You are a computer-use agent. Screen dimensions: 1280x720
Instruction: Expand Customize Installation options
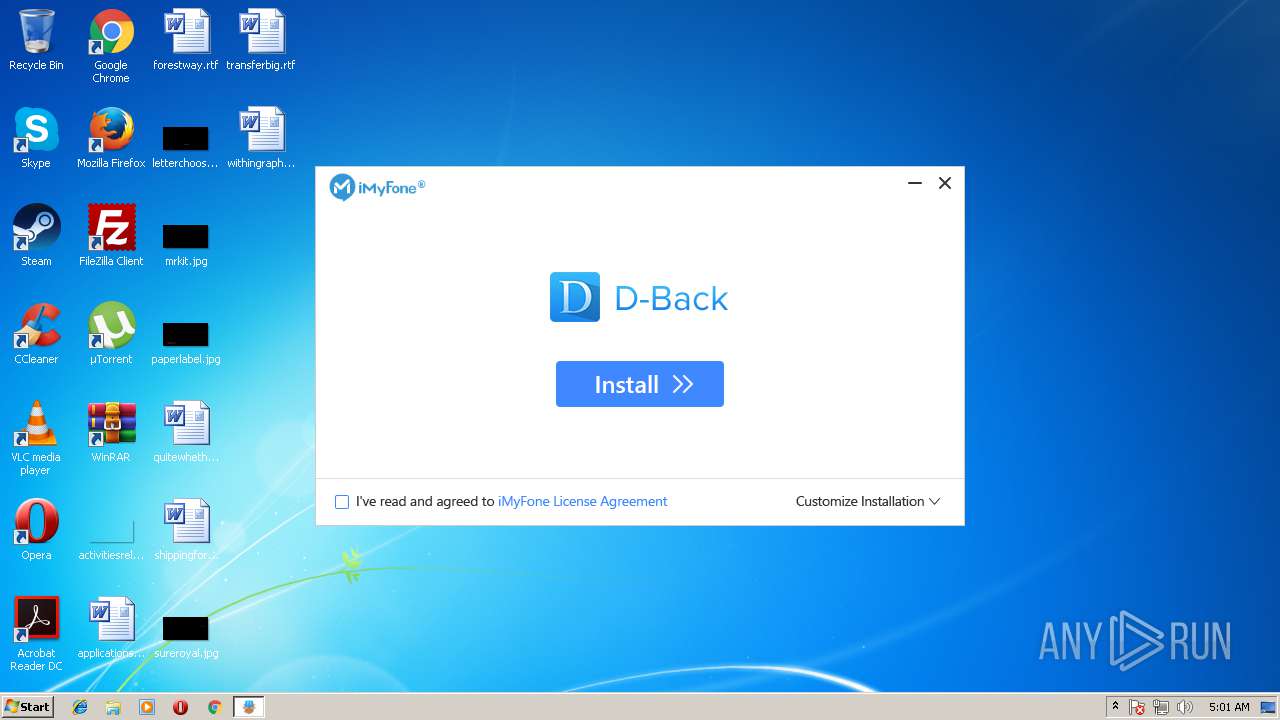pyautogui.click(x=868, y=502)
